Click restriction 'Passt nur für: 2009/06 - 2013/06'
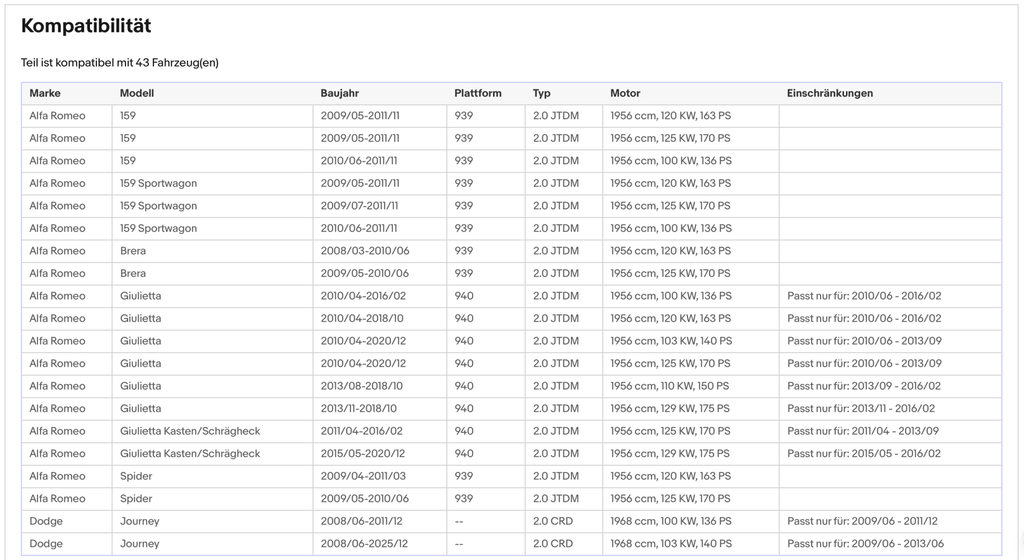Screen dimensions: 1024x560 tap(865, 544)
